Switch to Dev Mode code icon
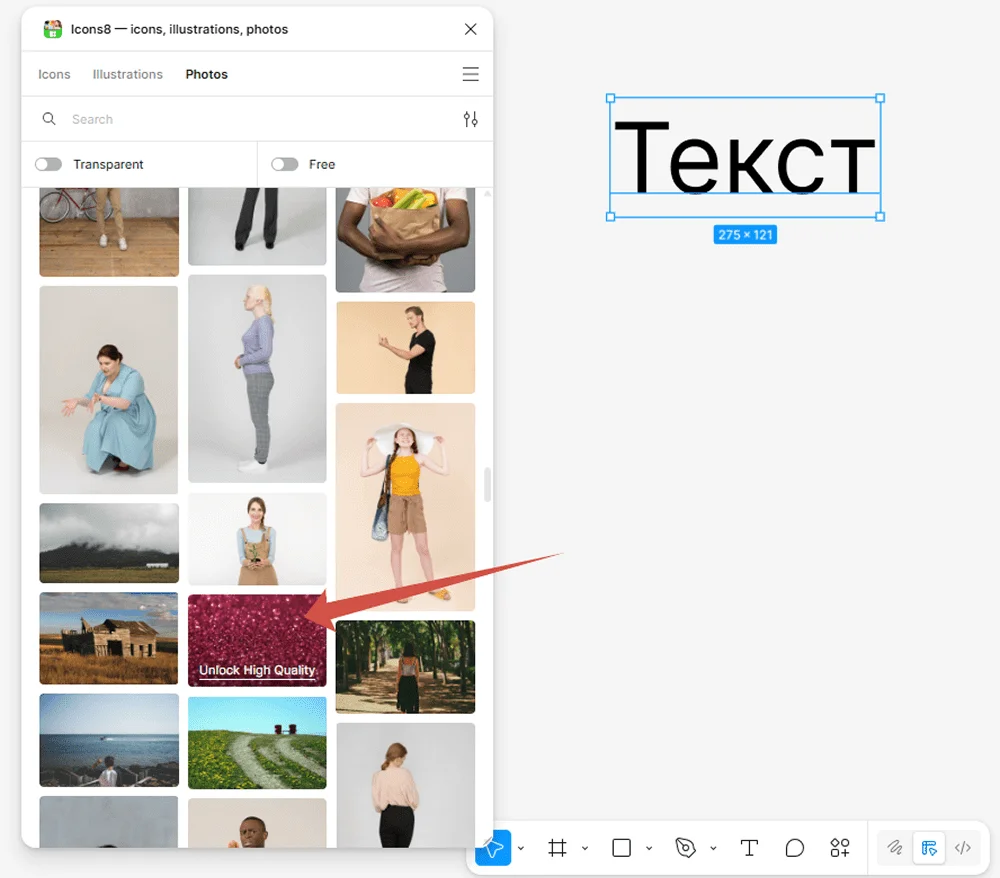 coord(963,848)
